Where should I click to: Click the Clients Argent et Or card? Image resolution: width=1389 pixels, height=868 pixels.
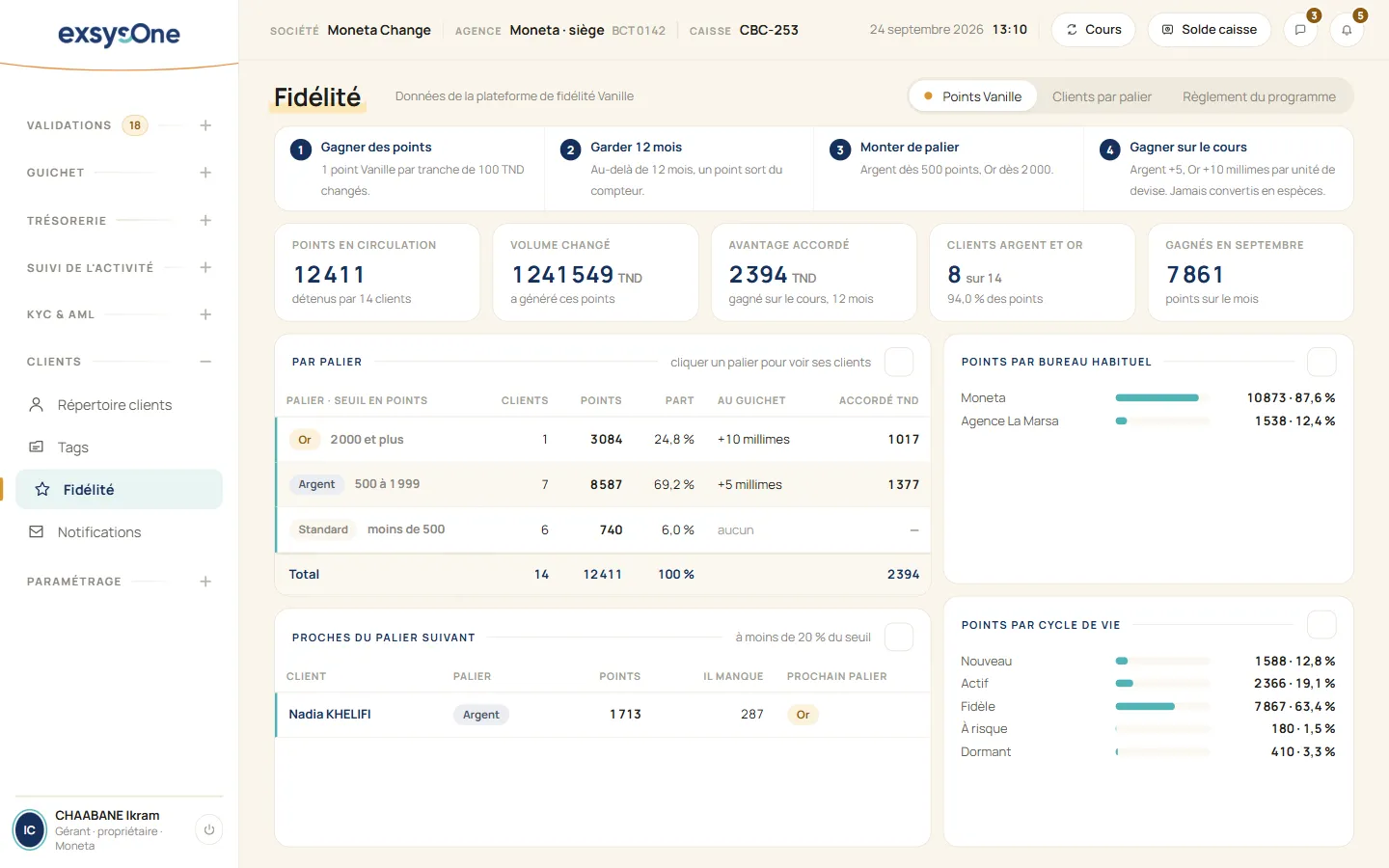click(x=1032, y=272)
